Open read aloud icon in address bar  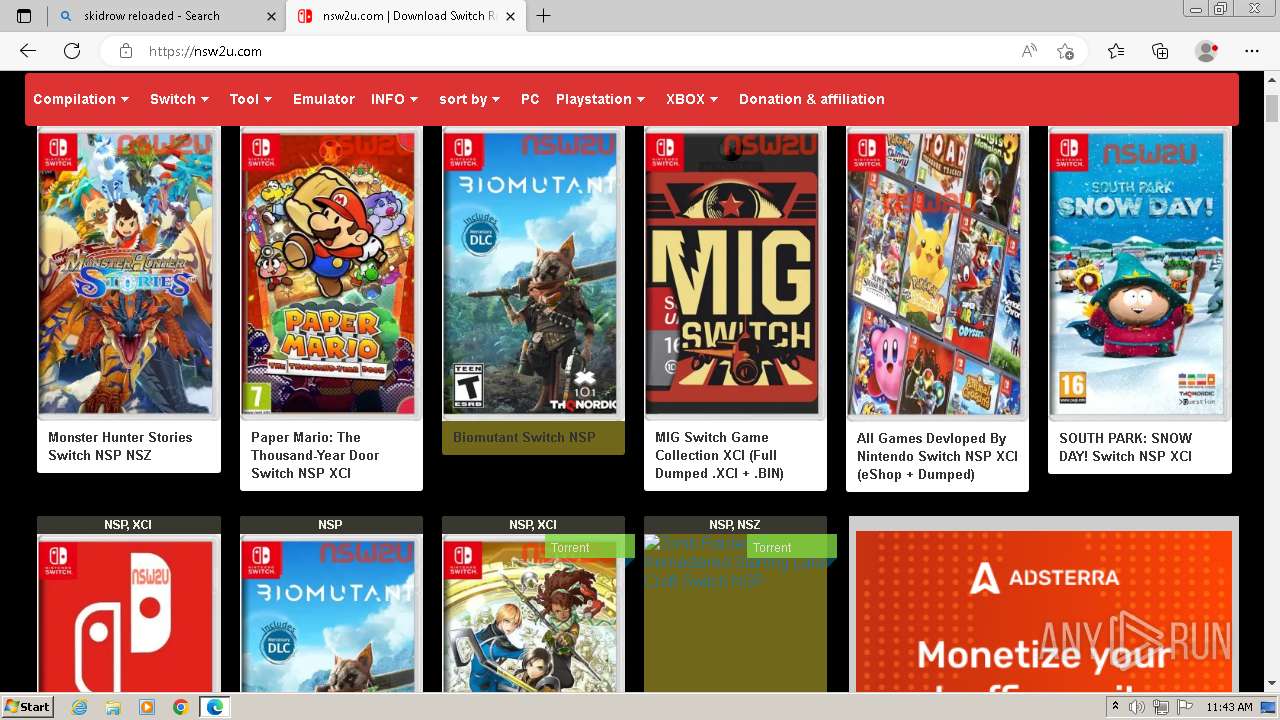(1029, 51)
